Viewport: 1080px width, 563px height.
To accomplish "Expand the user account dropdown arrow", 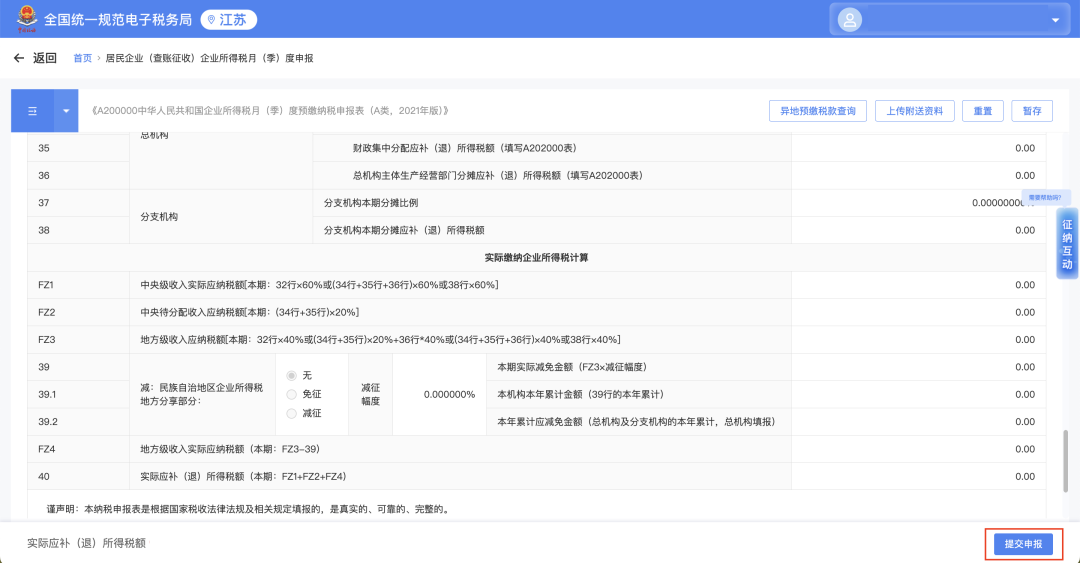I will (x=1055, y=20).
